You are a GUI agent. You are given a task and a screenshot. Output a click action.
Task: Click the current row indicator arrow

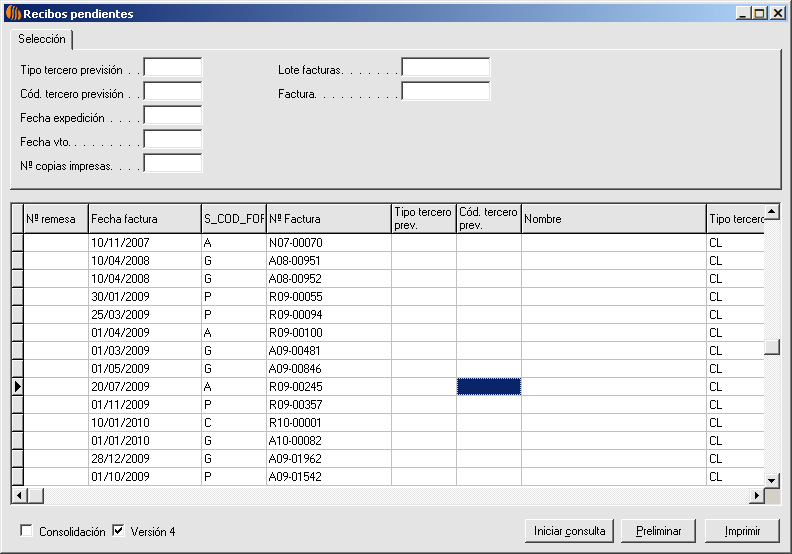17,387
